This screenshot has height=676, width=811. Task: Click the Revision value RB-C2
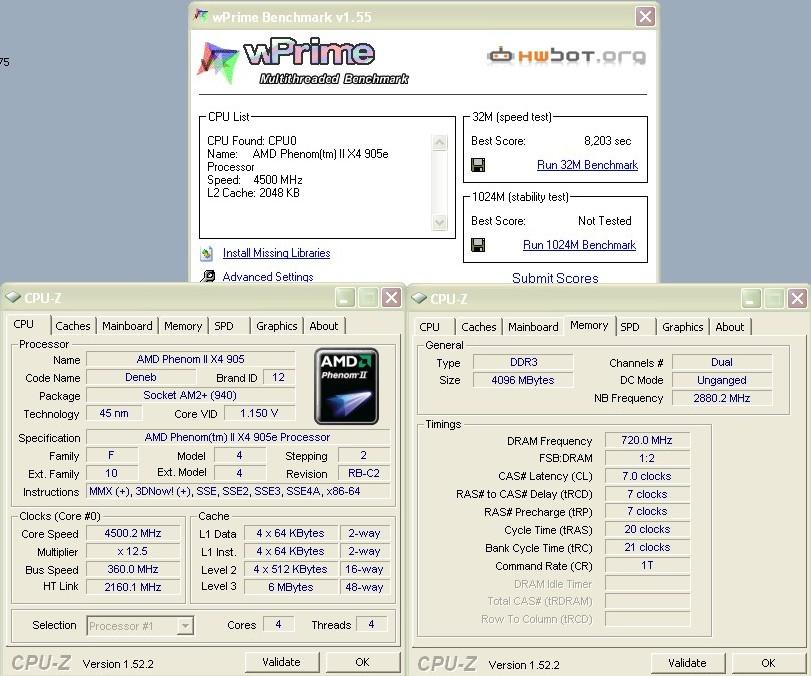tap(364, 473)
